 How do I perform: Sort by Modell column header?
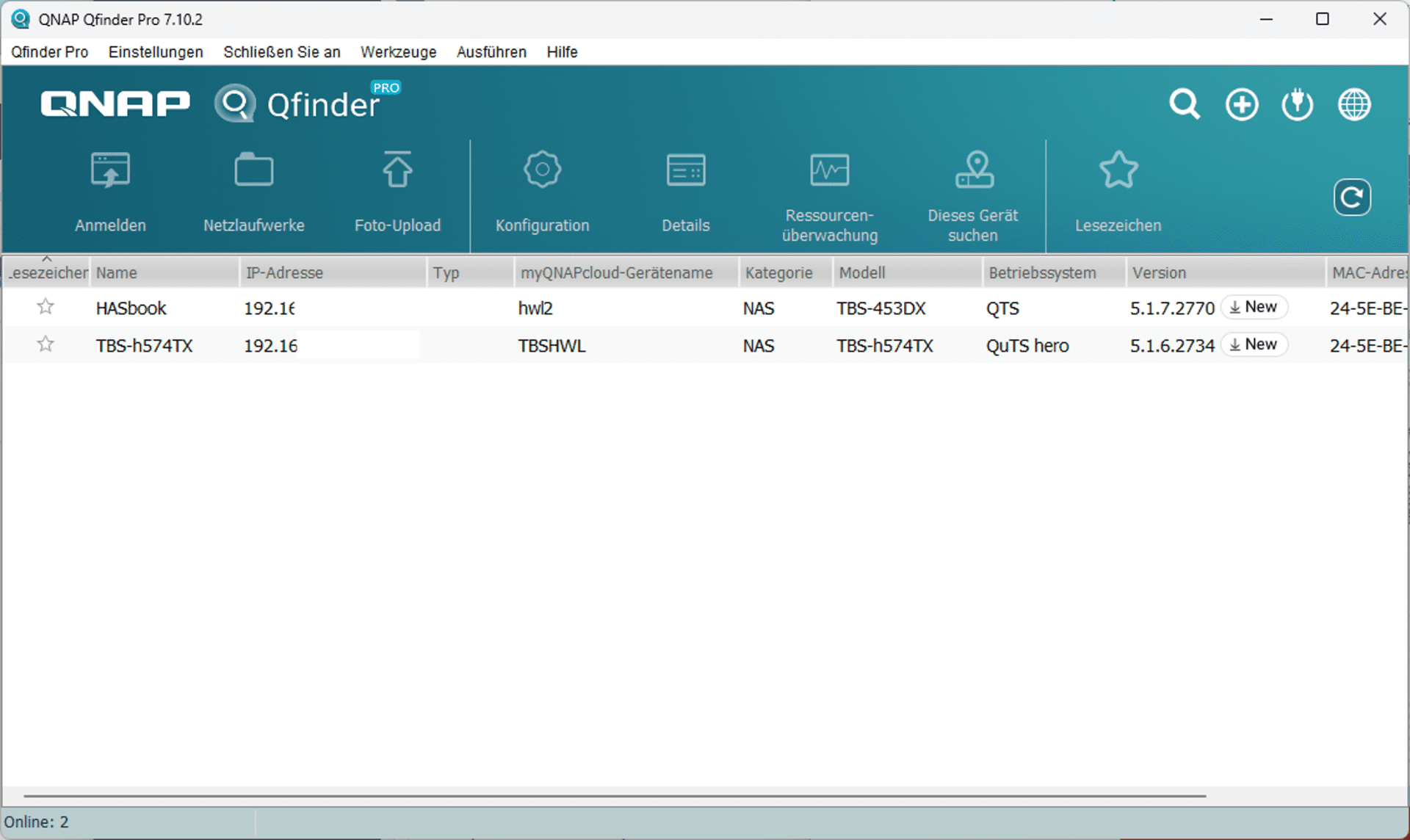coord(908,272)
